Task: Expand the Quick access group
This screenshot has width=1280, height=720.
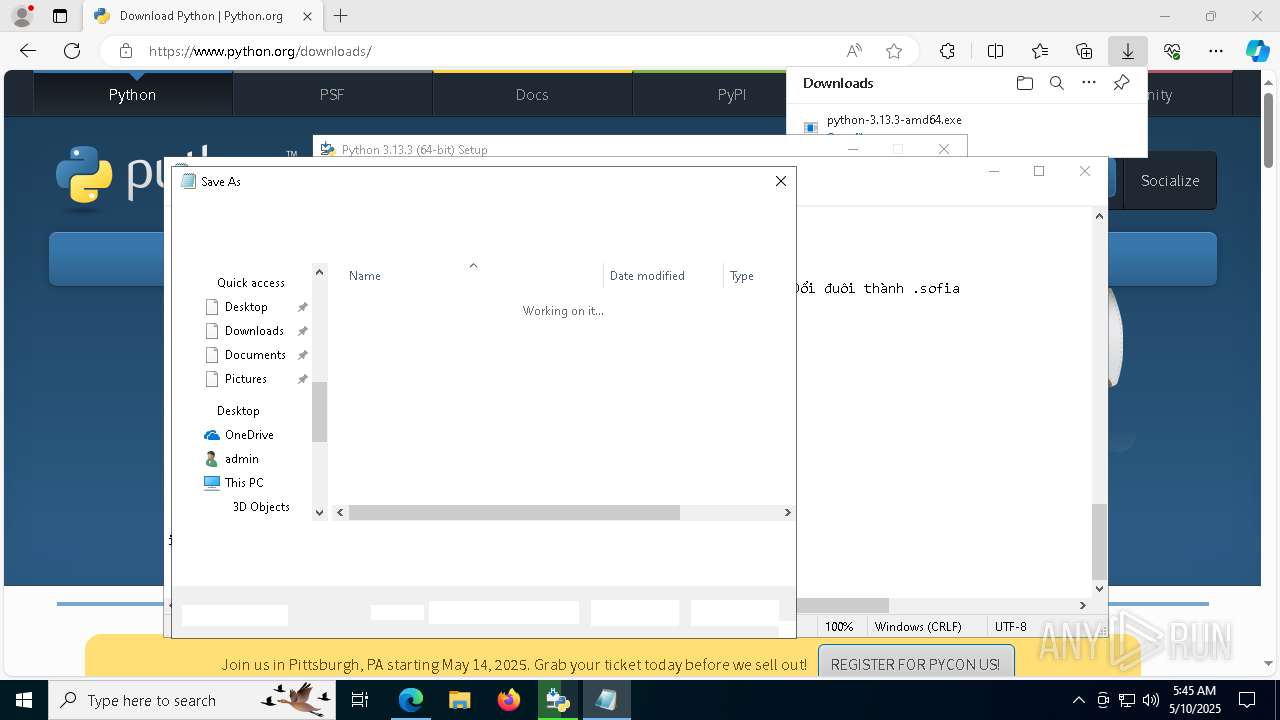Action: 251,283
